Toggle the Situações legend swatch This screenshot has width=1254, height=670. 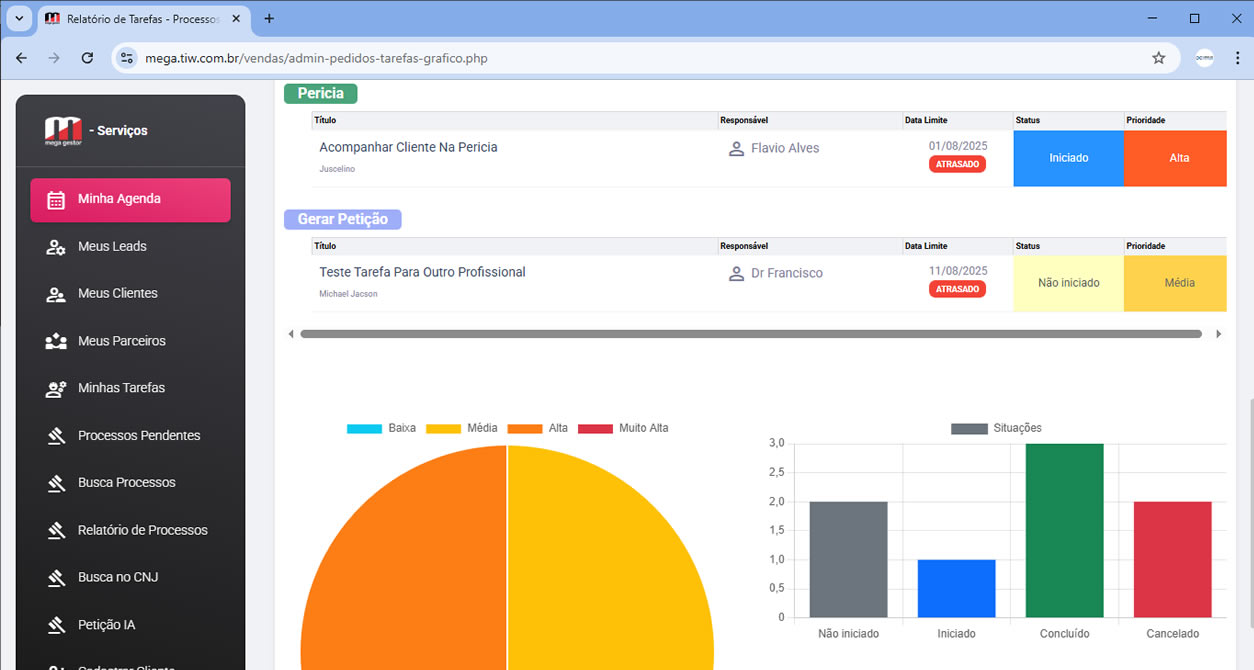tap(969, 429)
